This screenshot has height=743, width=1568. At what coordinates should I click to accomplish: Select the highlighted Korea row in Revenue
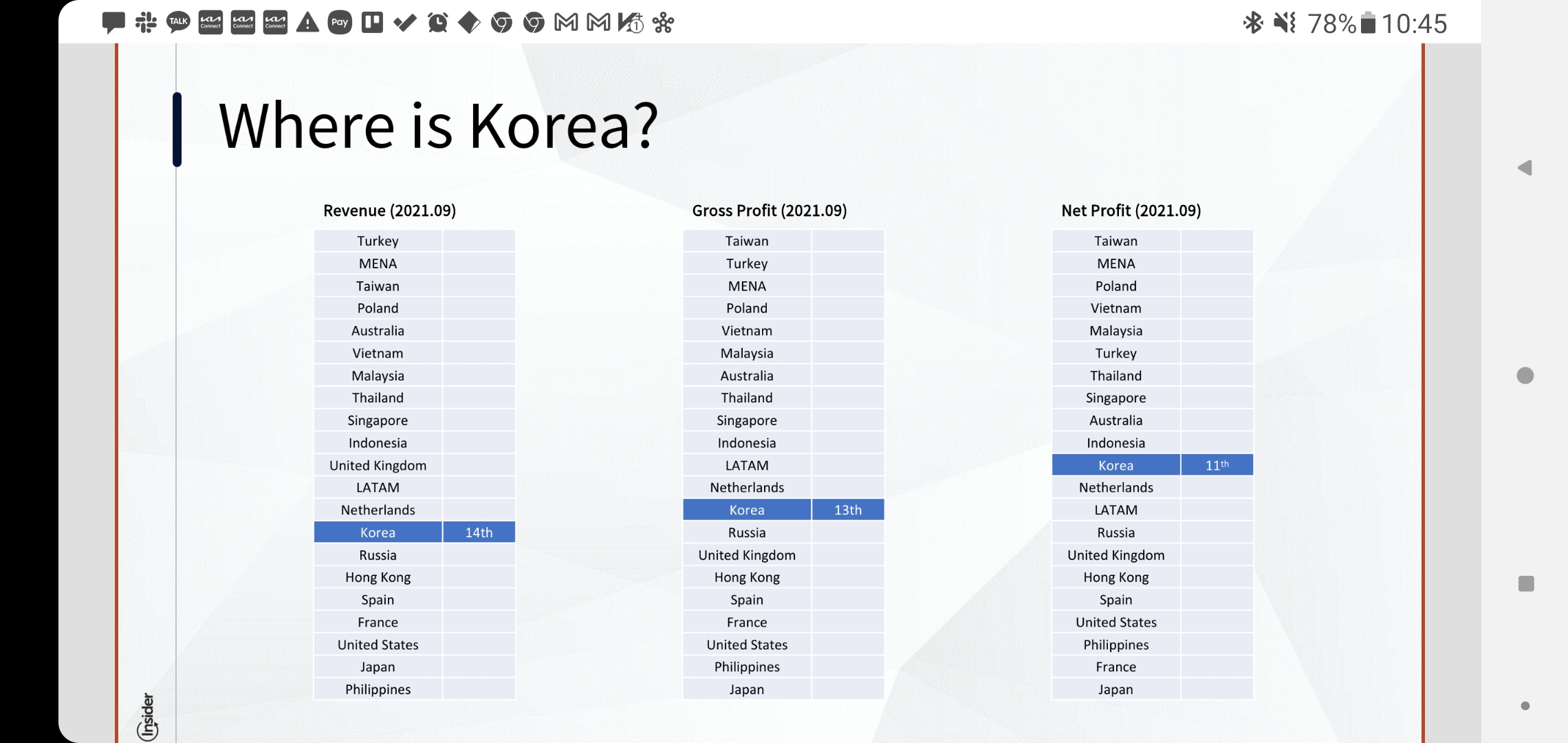coord(378,532)
